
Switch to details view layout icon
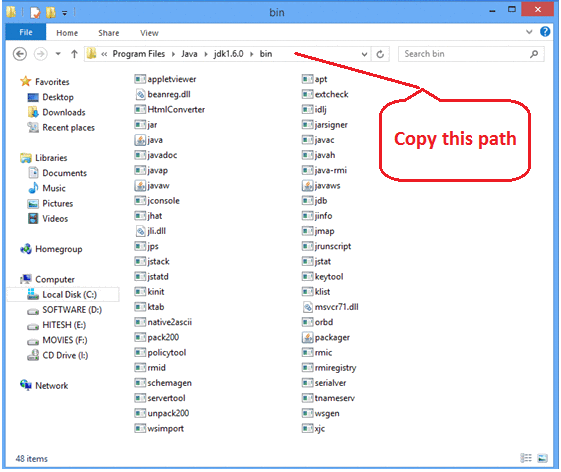[526, 458]
